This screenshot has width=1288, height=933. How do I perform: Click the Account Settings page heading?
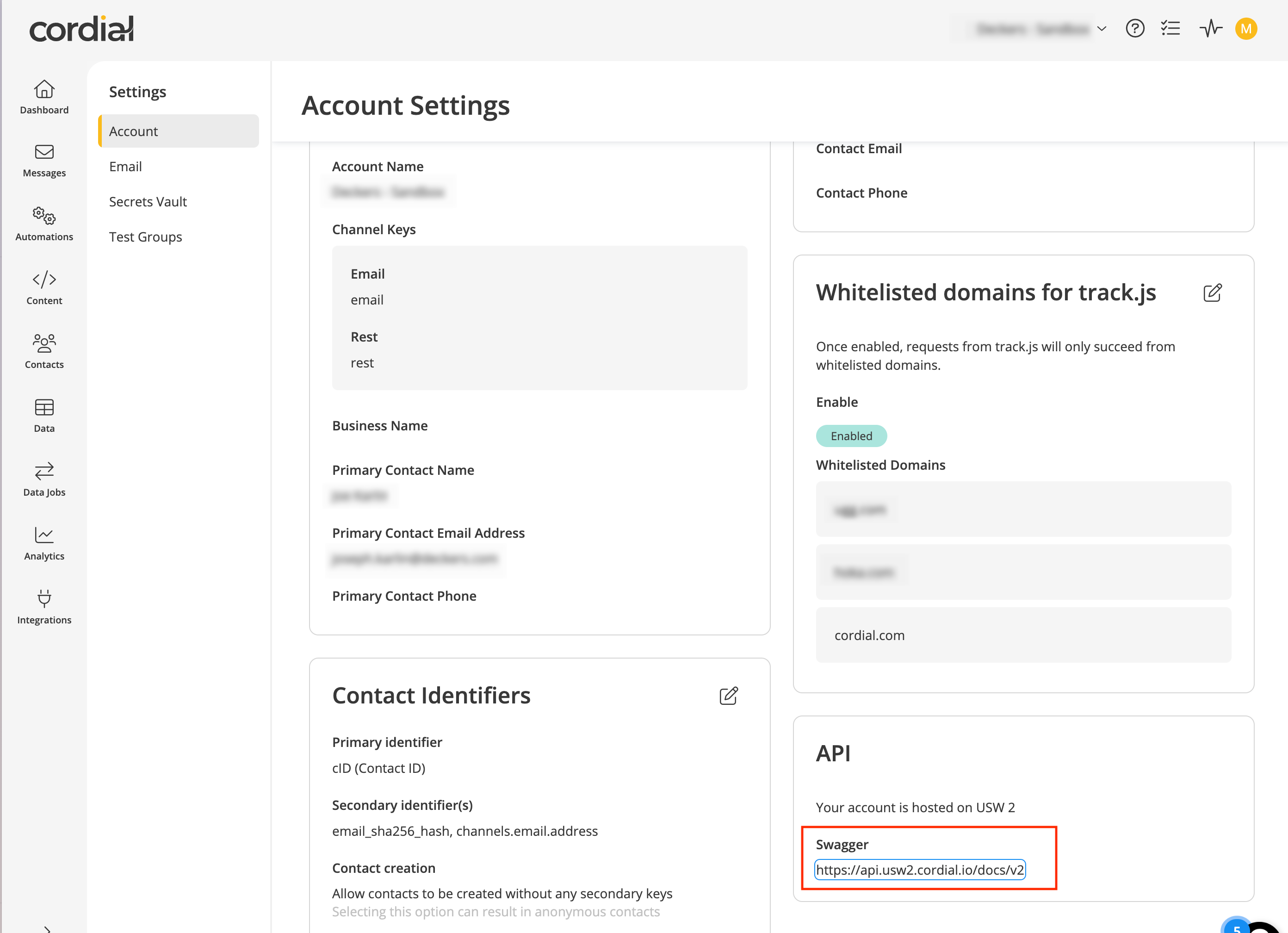coord(405,106)
